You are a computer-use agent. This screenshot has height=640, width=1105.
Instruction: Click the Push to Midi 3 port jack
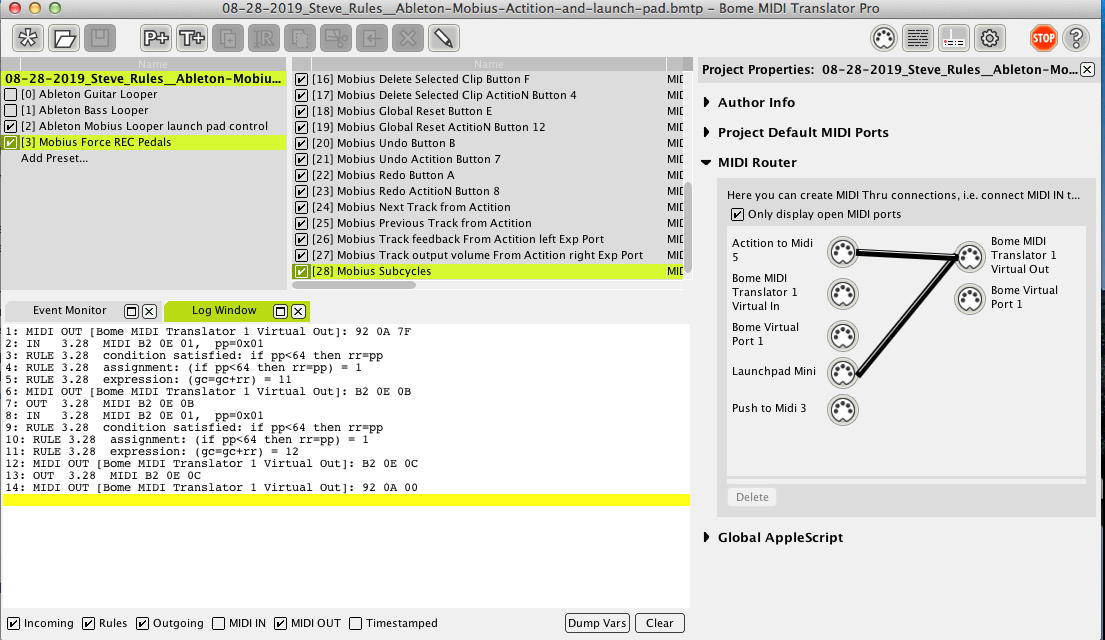coord(842,410)
